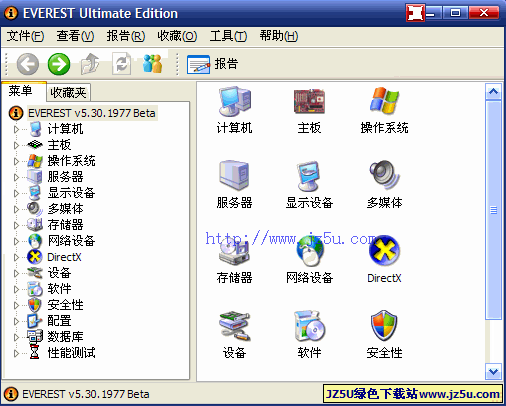Click the parent level up-arrow toolbar icon

pos(90,64)
